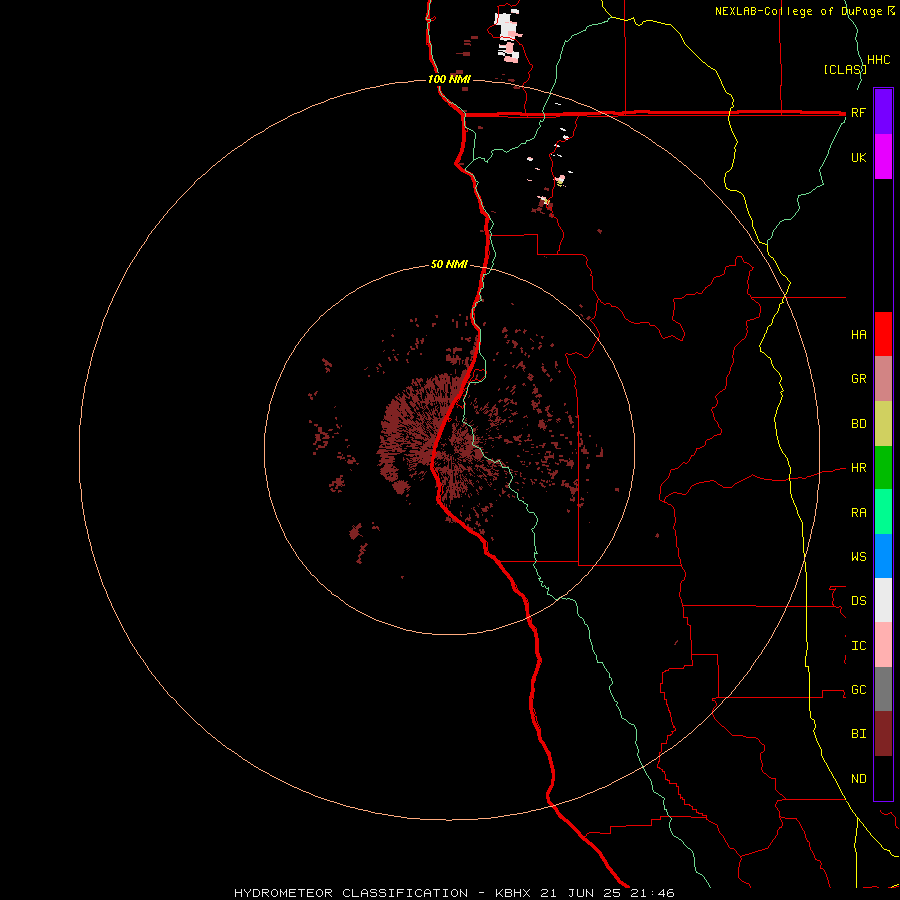Select the DS white legend swatch
The width and height of the screenshot is (900, 900).
click(883, 600)
